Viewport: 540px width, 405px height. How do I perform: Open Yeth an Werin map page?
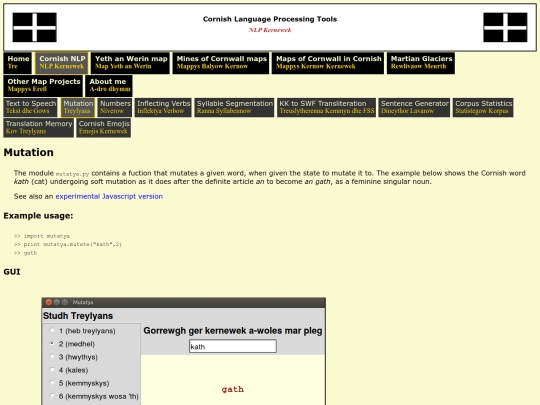[x=131, y=63]
